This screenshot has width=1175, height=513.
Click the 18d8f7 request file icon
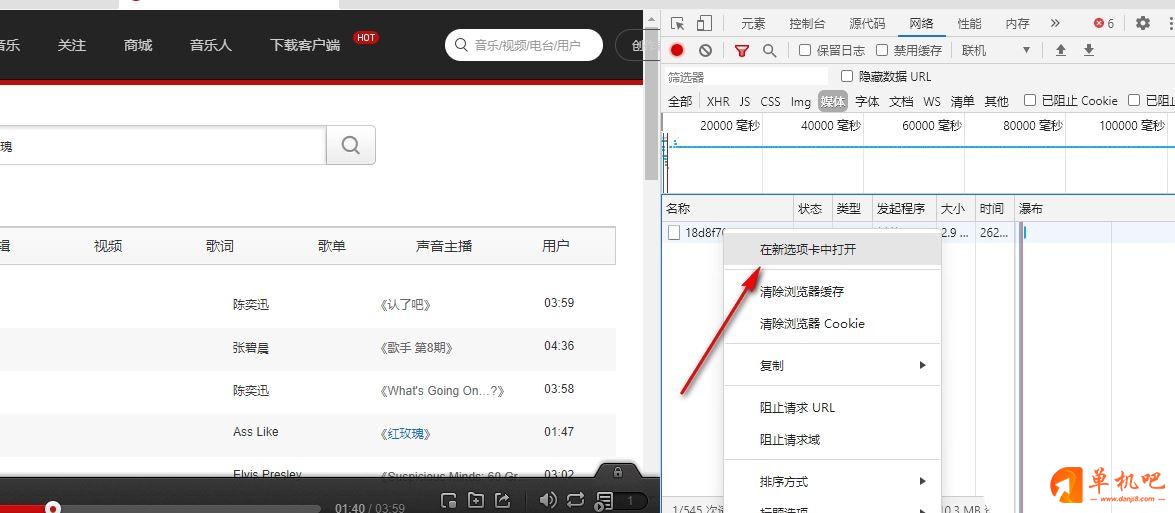(x=674, y=232)
